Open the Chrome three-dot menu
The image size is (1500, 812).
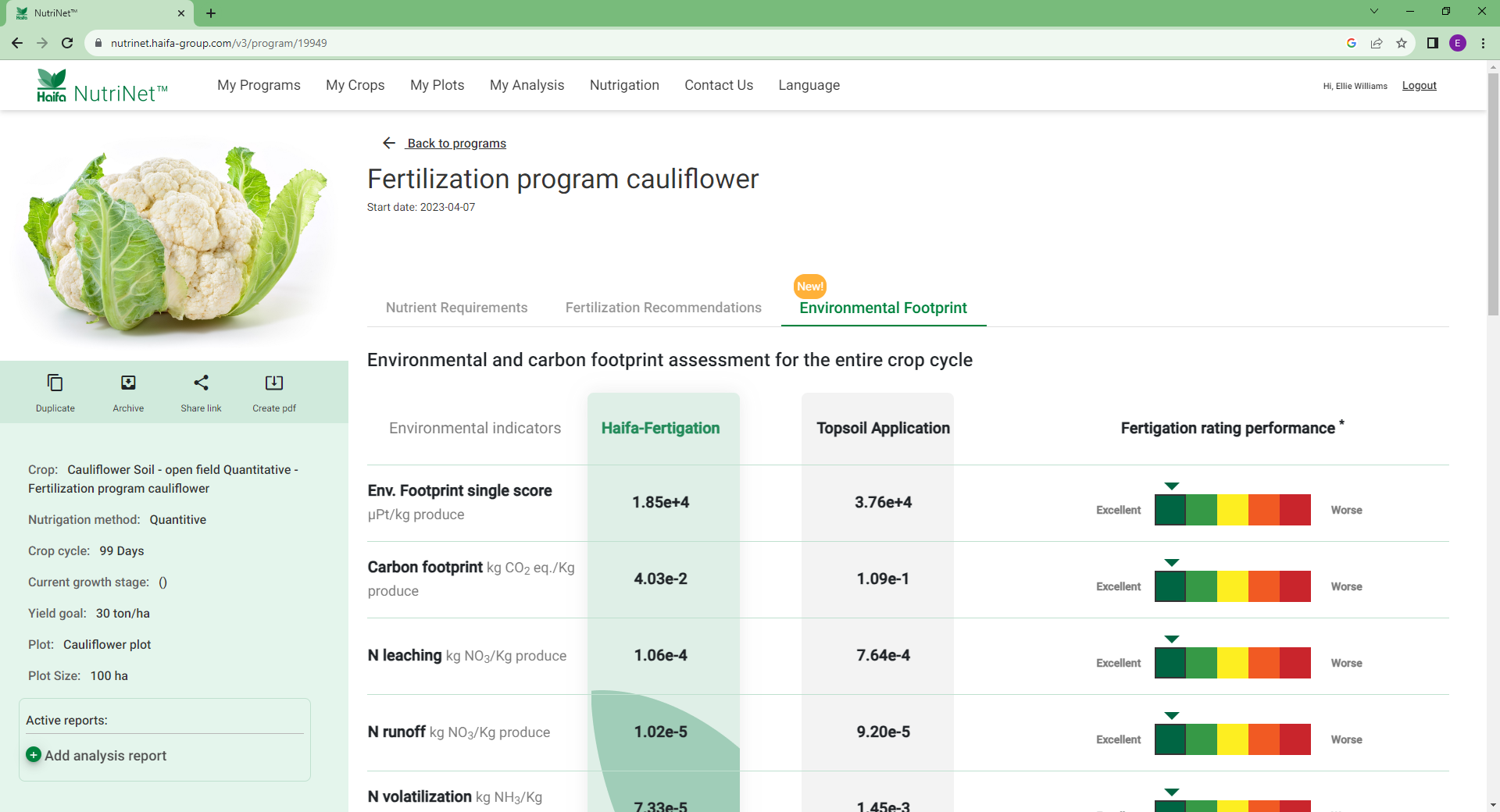[x=1483, y=43]
